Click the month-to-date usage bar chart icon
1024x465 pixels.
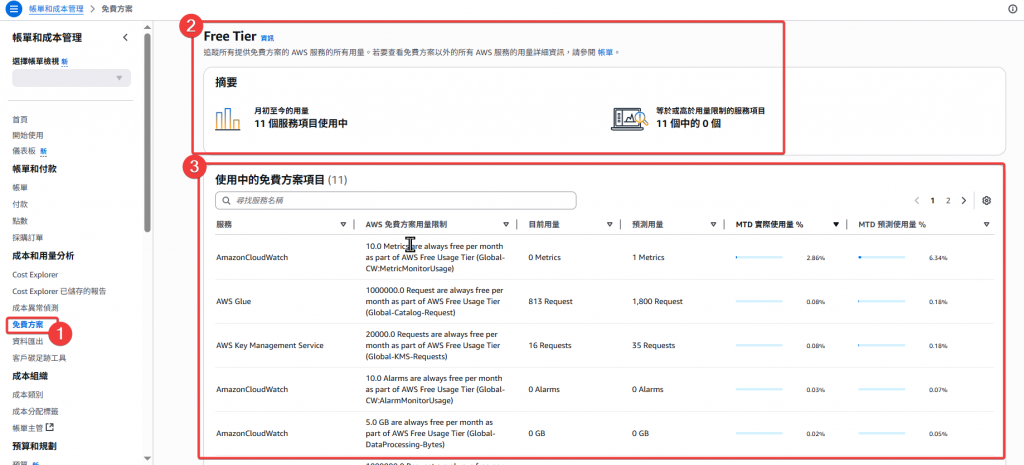[x=228, y=118]
